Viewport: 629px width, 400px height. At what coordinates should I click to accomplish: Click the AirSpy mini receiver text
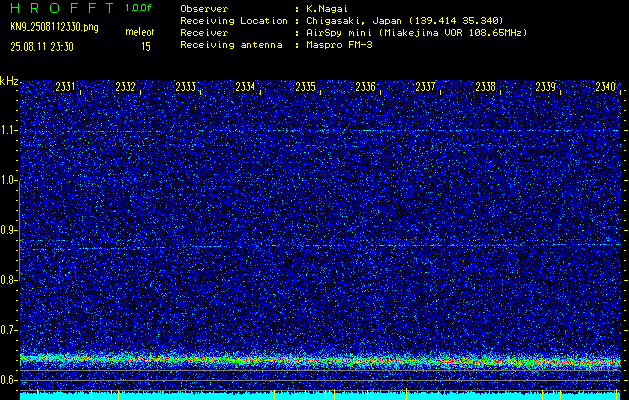pyautogui.click(x=416, y=33)
